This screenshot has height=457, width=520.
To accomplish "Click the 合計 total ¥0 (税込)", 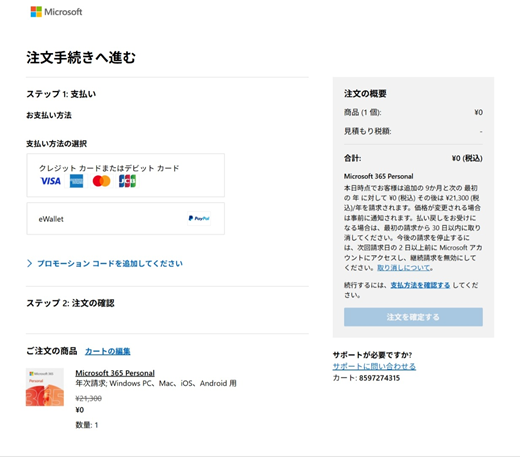I will click(467, 158).
